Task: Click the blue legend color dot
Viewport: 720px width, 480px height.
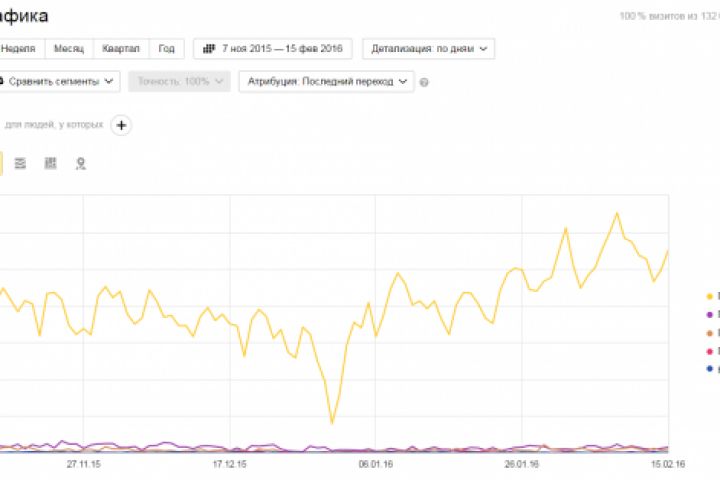Action: tap(710, 368)
